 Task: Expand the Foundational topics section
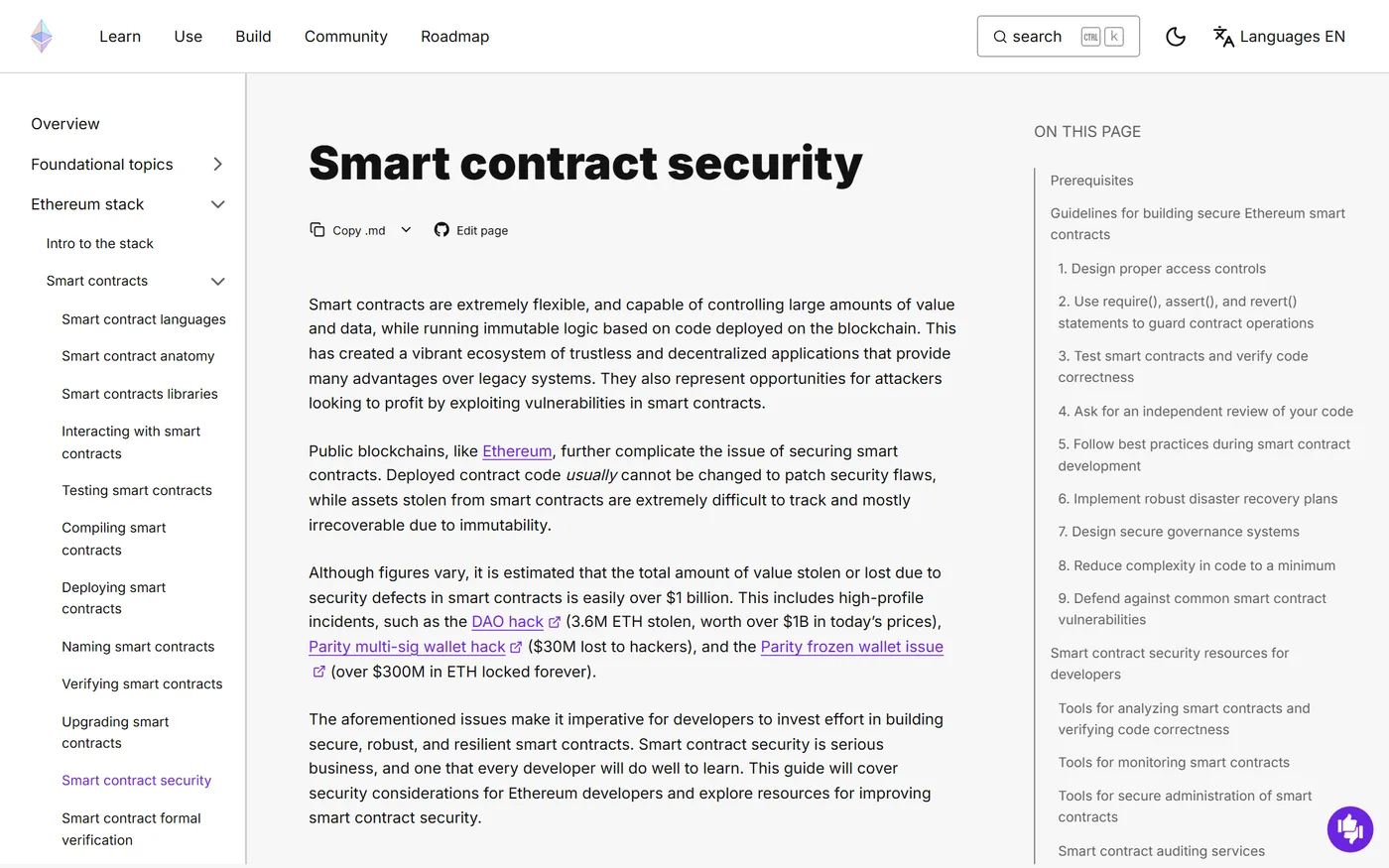point(218,165)
